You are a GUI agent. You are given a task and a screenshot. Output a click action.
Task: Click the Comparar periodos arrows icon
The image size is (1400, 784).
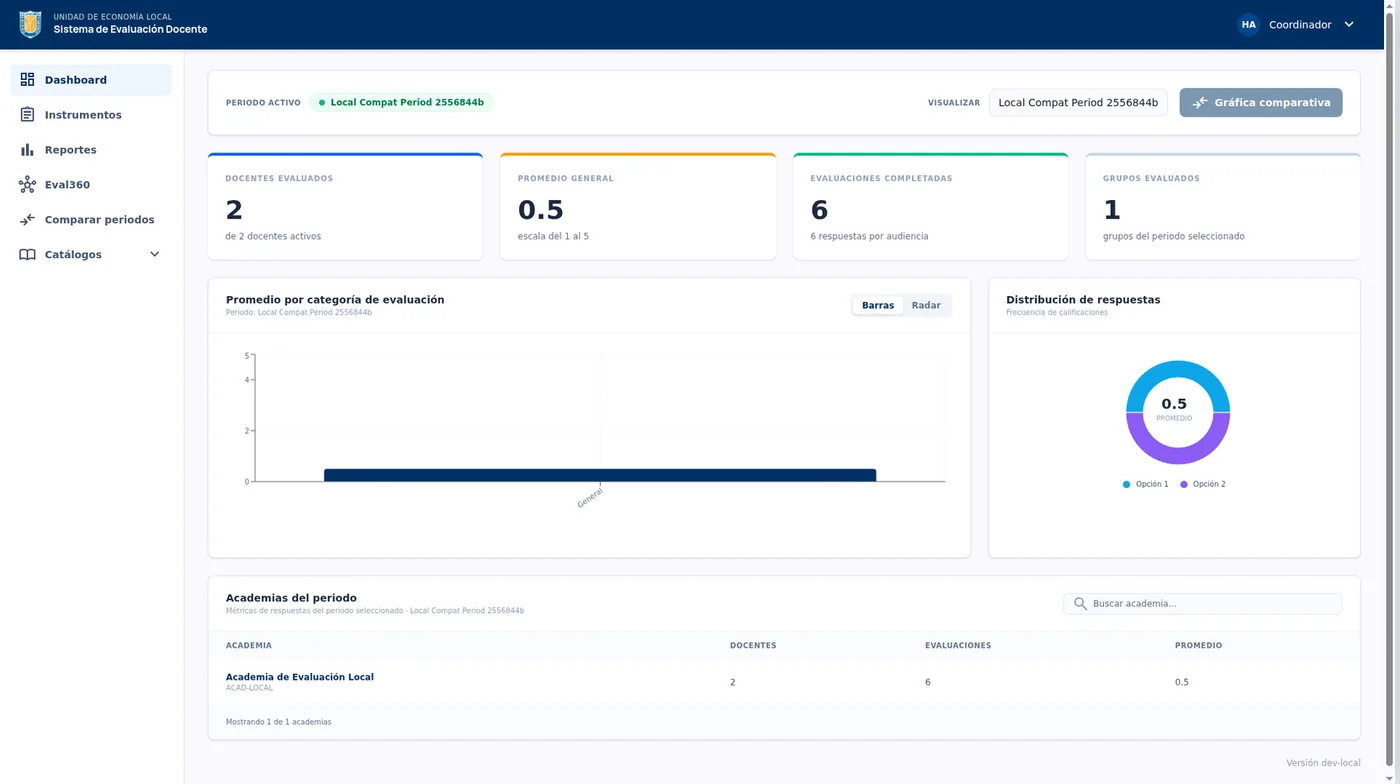pyautogui.click(x=27, y=219)
